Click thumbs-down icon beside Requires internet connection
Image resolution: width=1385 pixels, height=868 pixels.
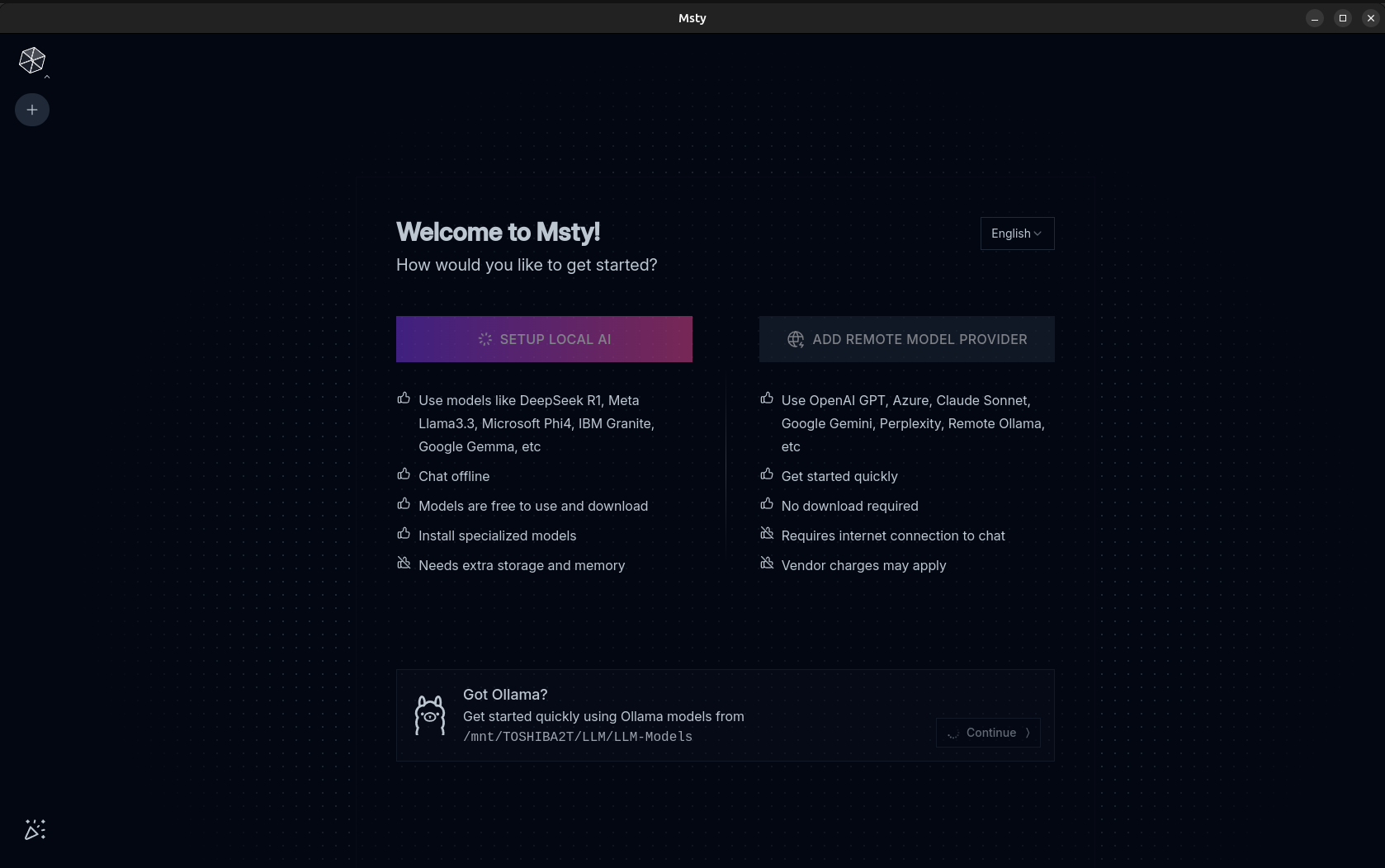point(767,534)
